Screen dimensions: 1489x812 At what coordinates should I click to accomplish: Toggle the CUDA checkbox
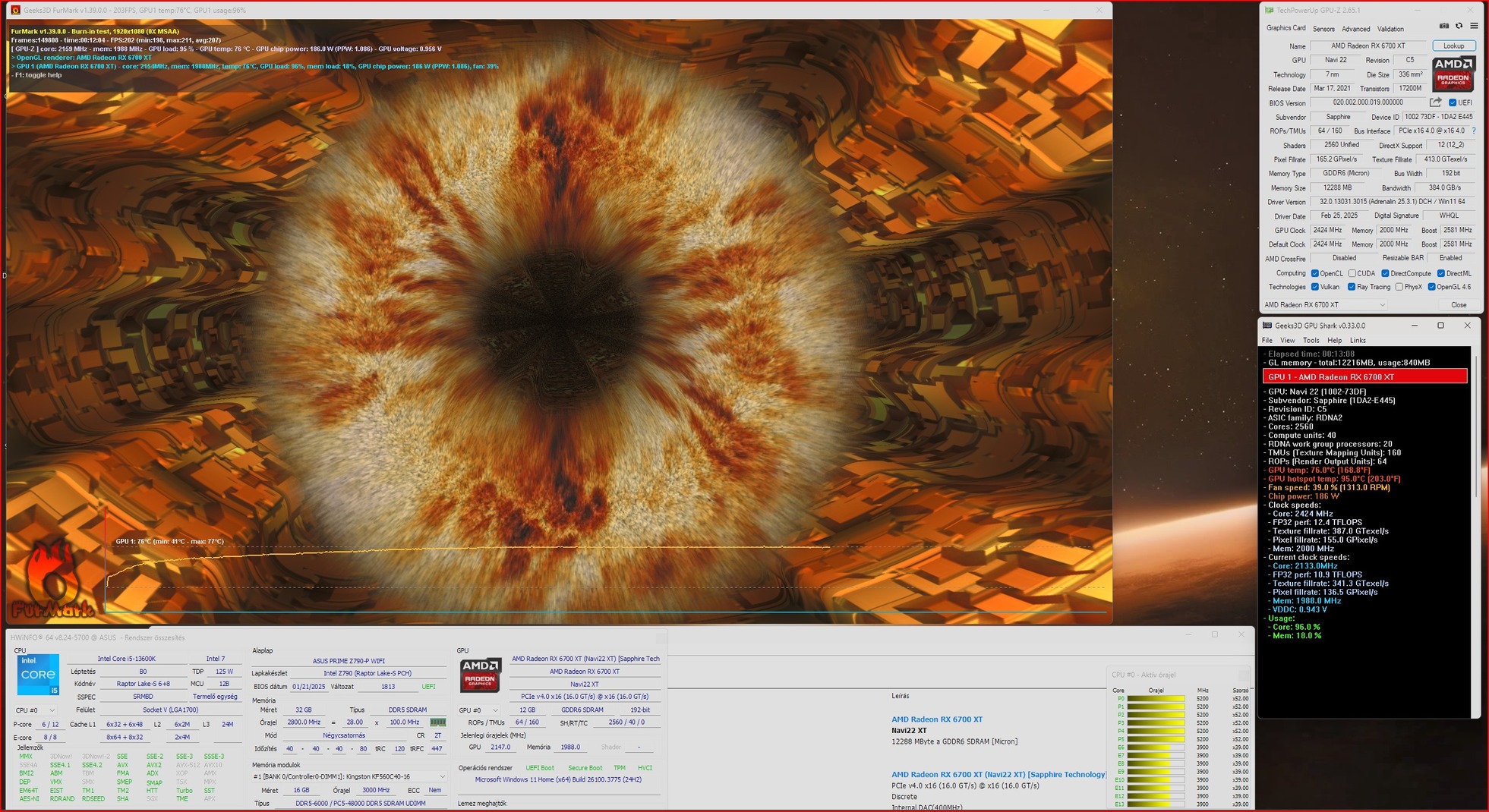(x=1352, y=274)
